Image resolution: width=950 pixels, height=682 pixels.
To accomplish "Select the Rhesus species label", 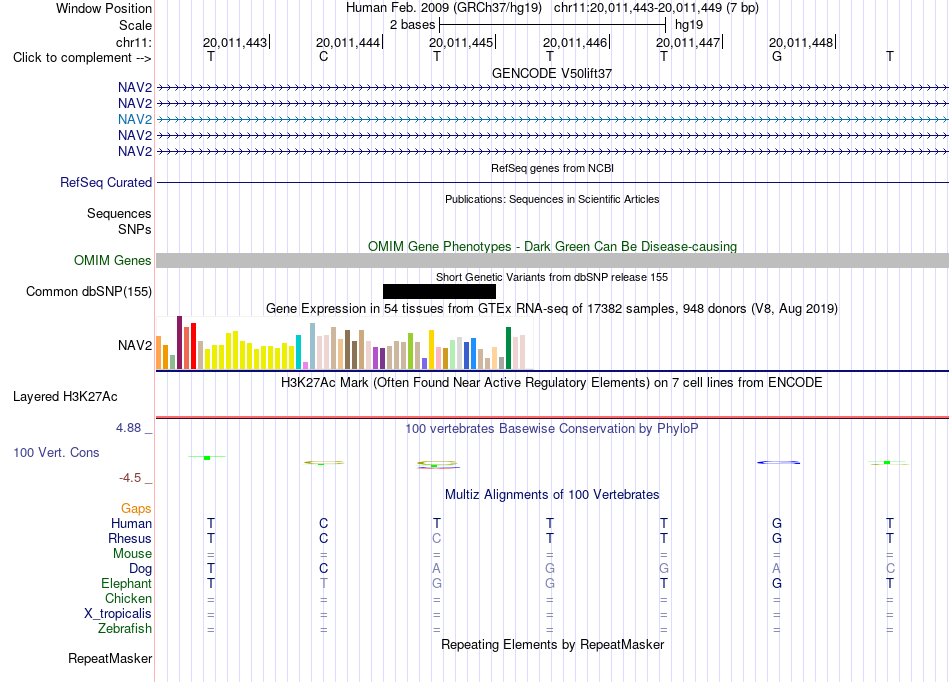I will (x=130, y=538).
